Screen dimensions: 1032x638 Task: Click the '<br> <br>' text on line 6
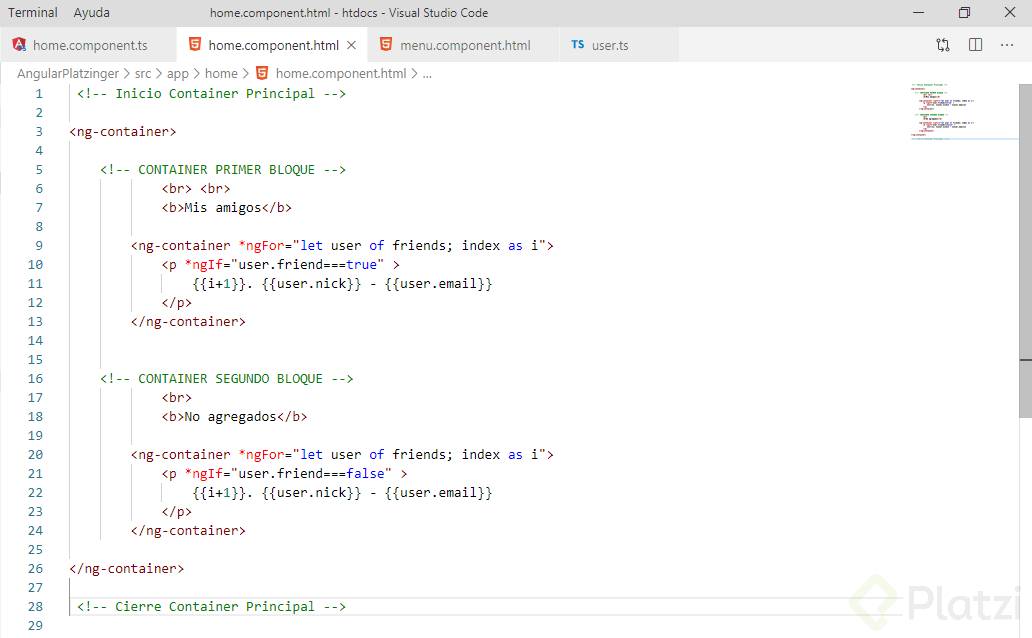[x=196, y=188]
